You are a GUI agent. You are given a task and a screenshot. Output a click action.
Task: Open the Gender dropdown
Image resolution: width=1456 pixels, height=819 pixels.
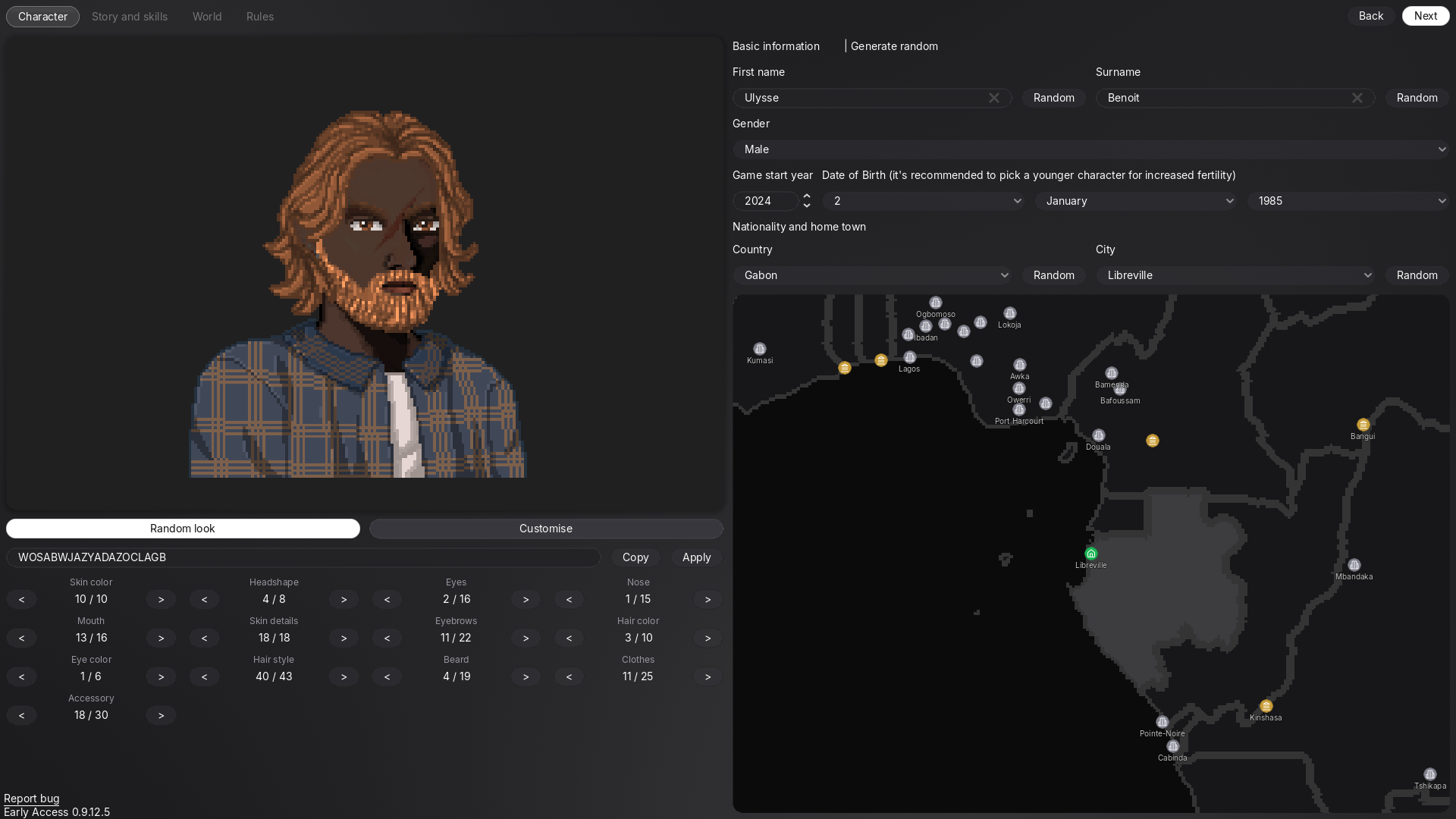tap(1090, 149)
